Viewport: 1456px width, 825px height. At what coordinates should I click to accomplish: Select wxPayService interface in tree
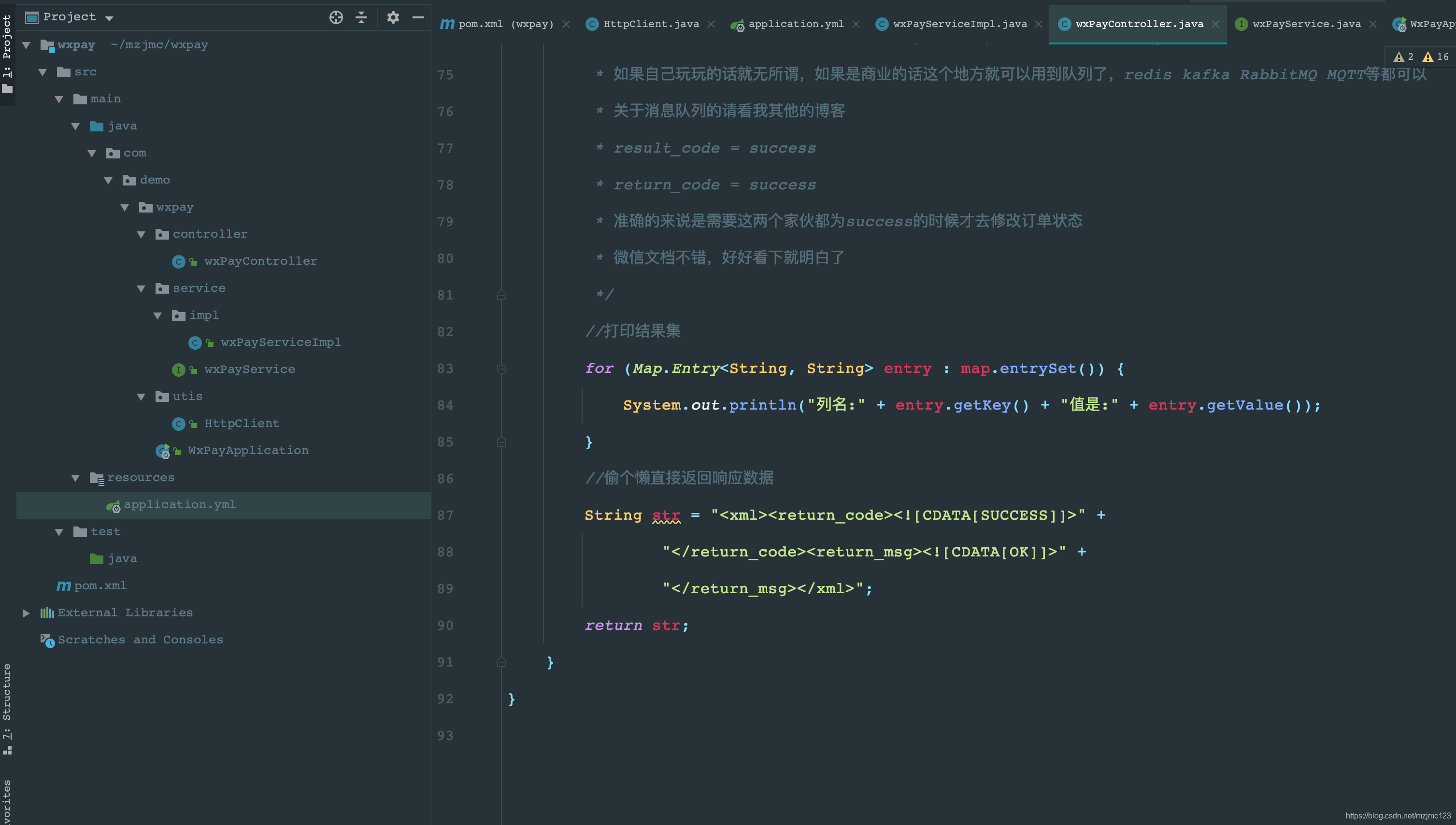coord(249,370)
